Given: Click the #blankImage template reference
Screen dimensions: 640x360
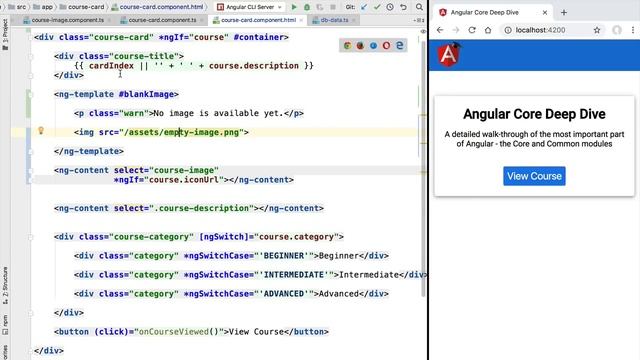Looking at the screenshot, I should [147, 94].
